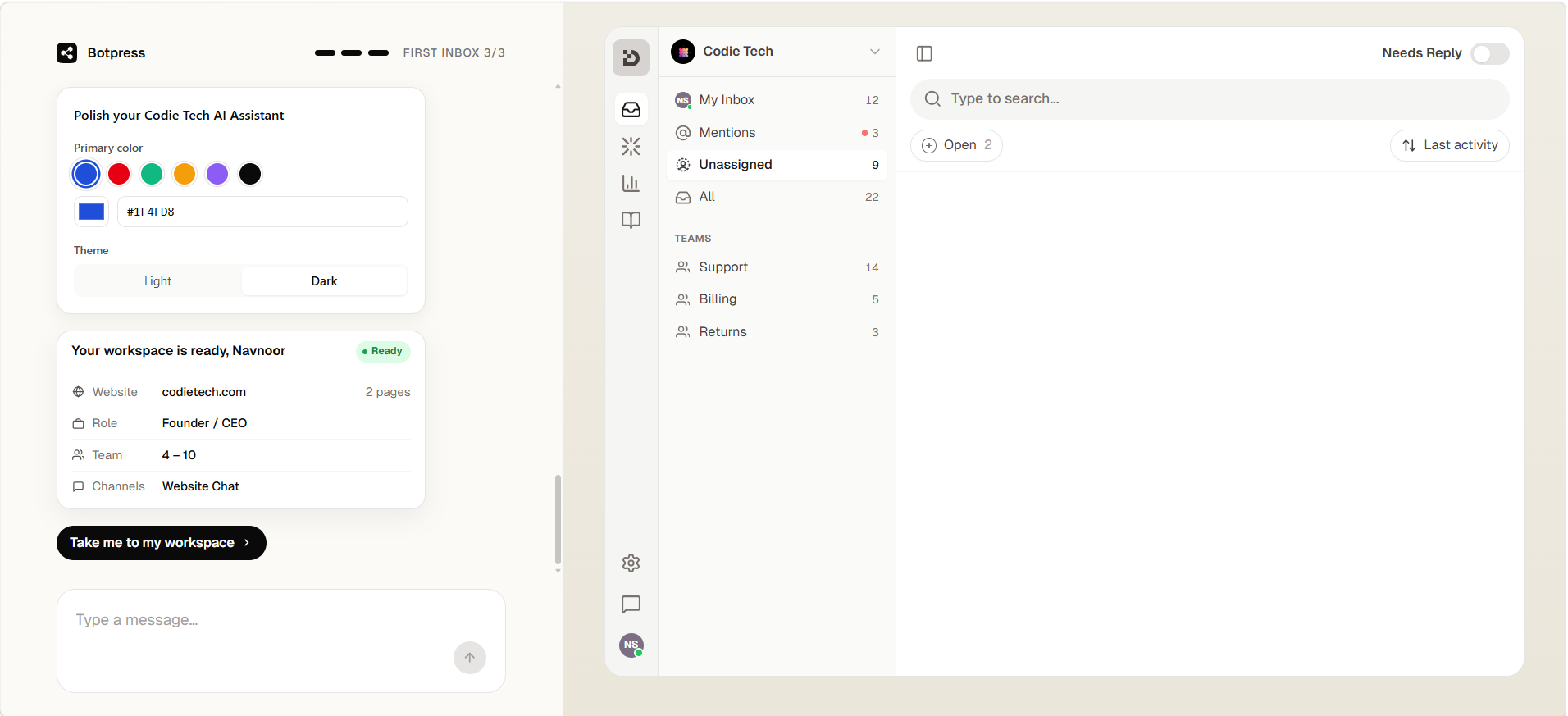Open the Inbox icon in sidebar

(631, 109)
